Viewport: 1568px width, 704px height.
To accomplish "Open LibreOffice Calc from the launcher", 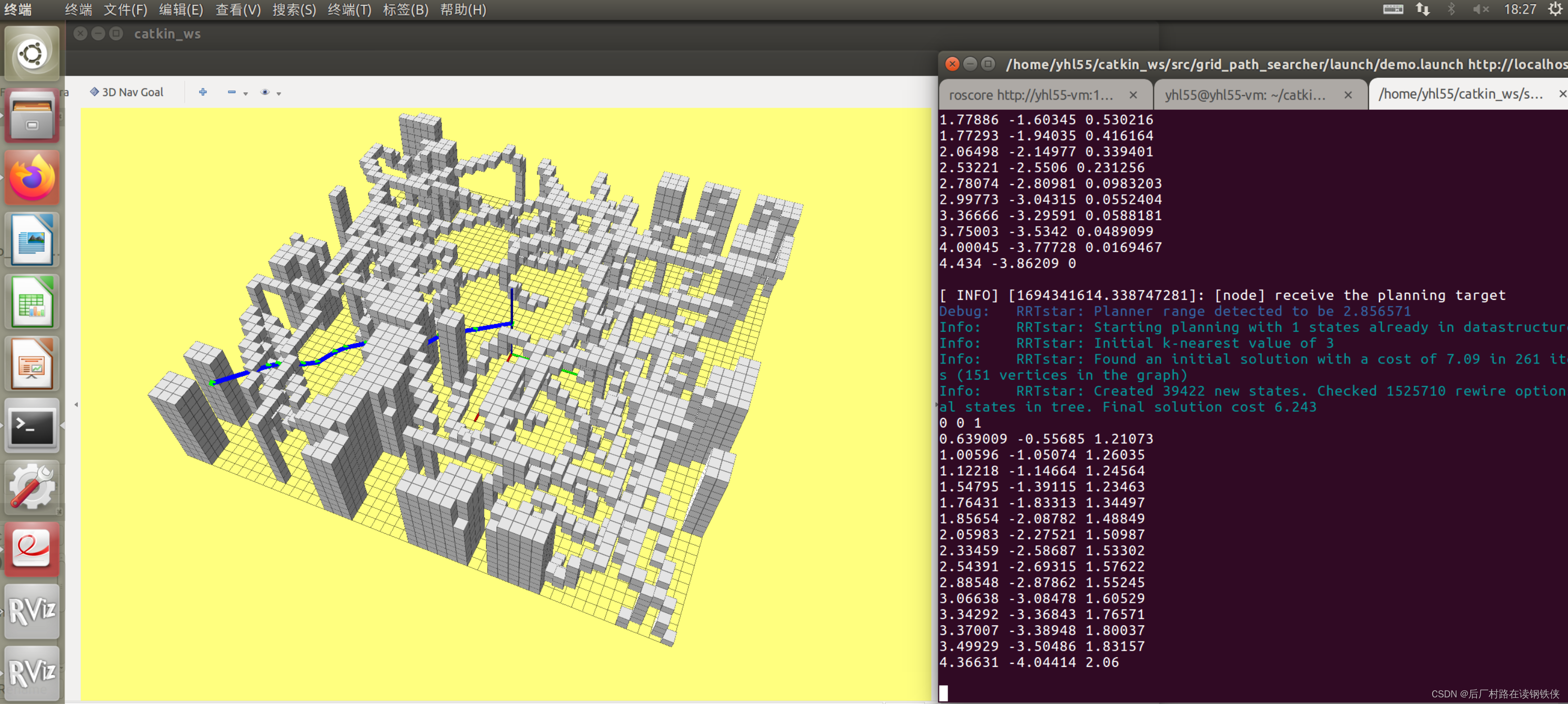I will pyautogui.click(x=32, y=302).
